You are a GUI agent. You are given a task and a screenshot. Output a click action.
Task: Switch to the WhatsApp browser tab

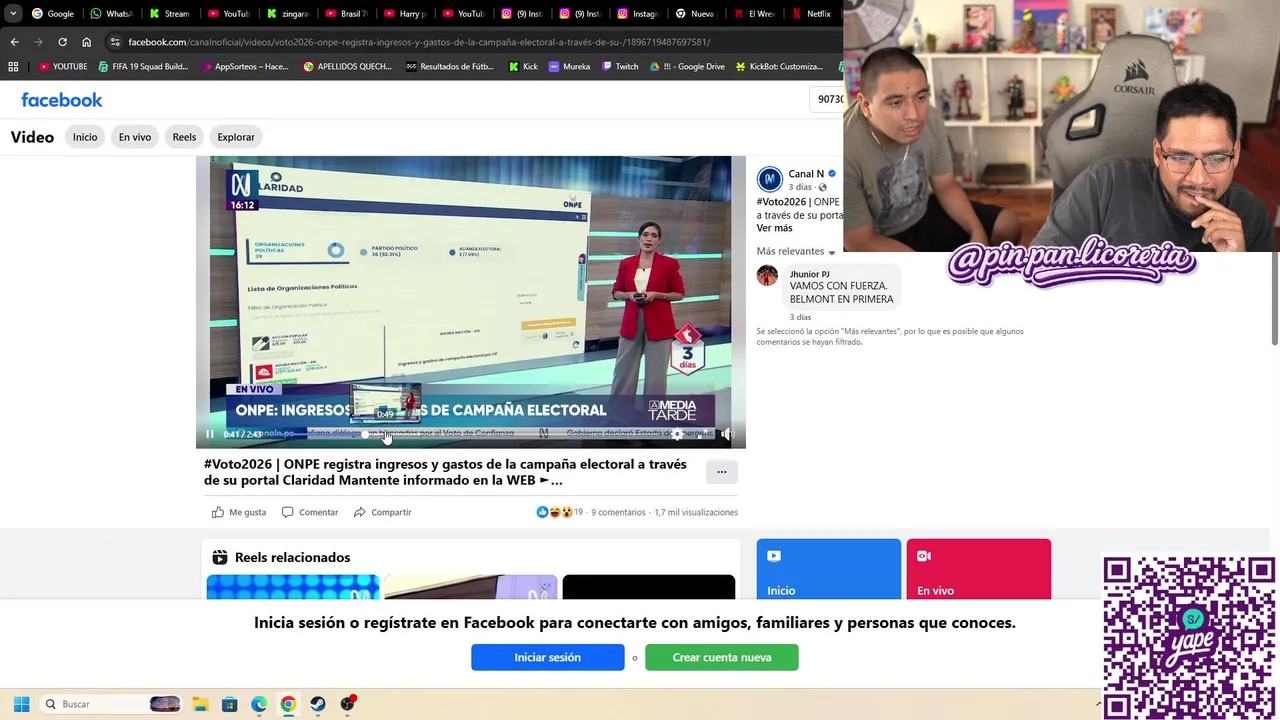(111, 14)
